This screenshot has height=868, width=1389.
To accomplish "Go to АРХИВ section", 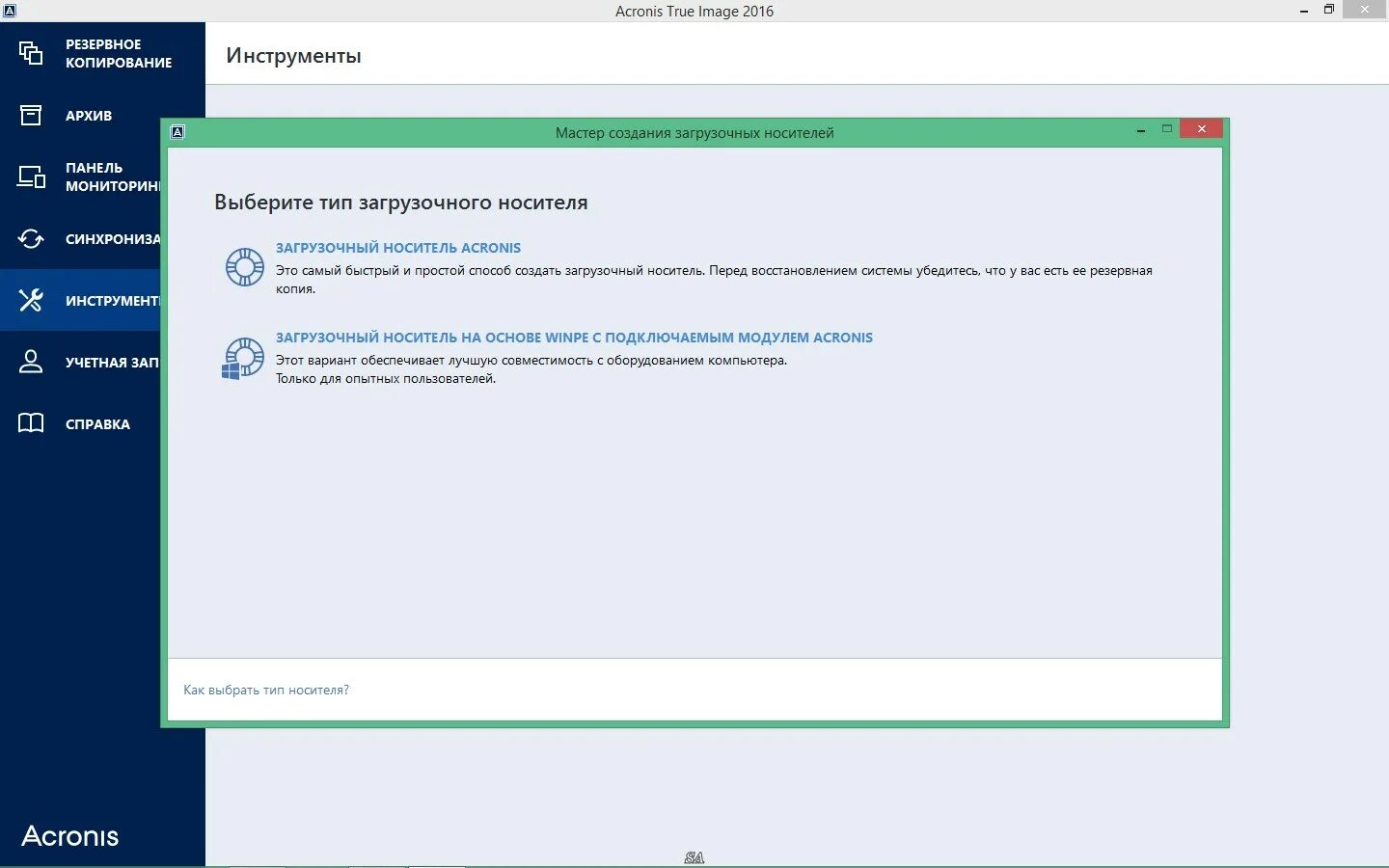I will (89, 116).
